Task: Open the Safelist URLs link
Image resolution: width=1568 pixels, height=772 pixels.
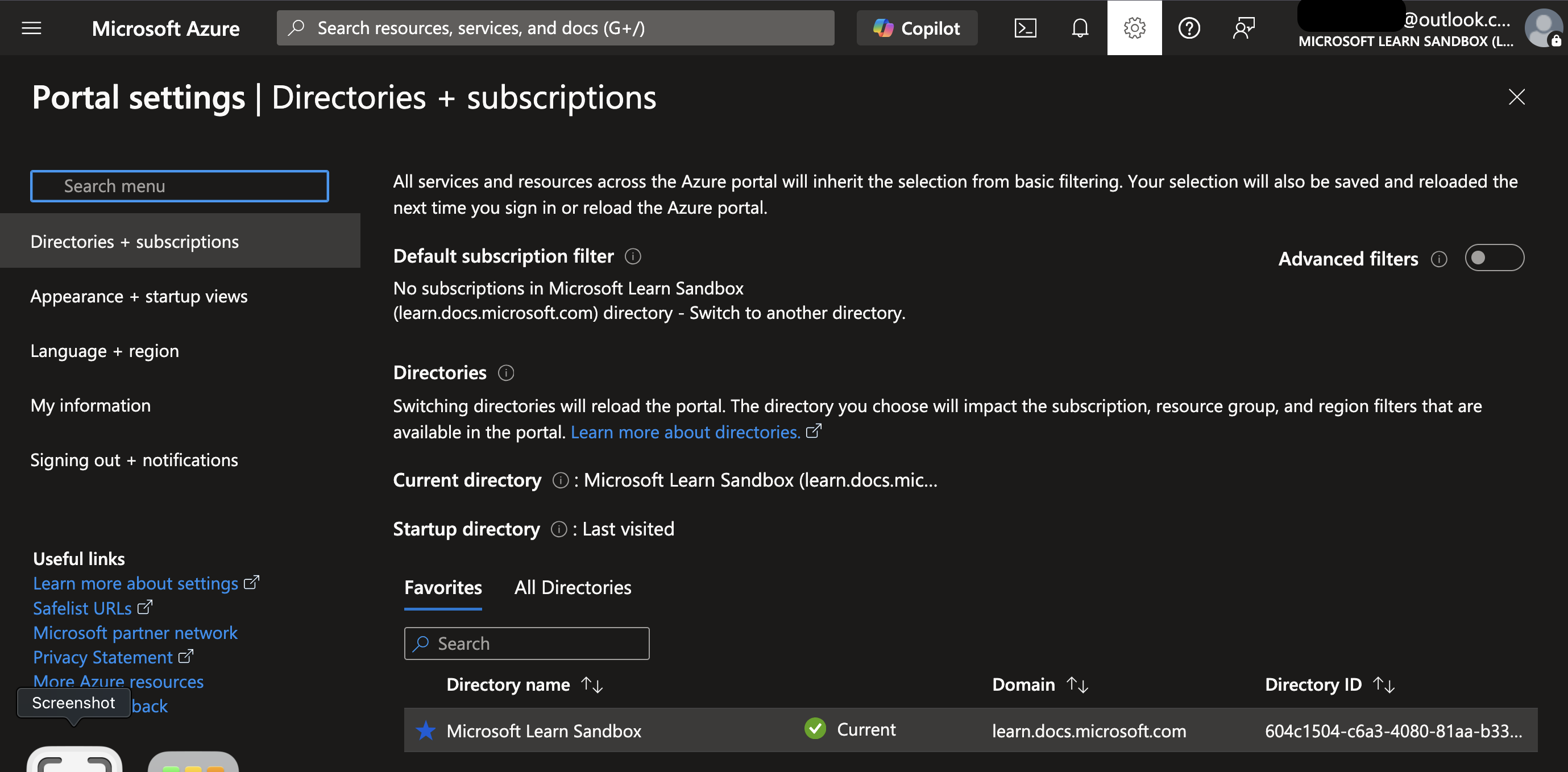Action: 83,608
